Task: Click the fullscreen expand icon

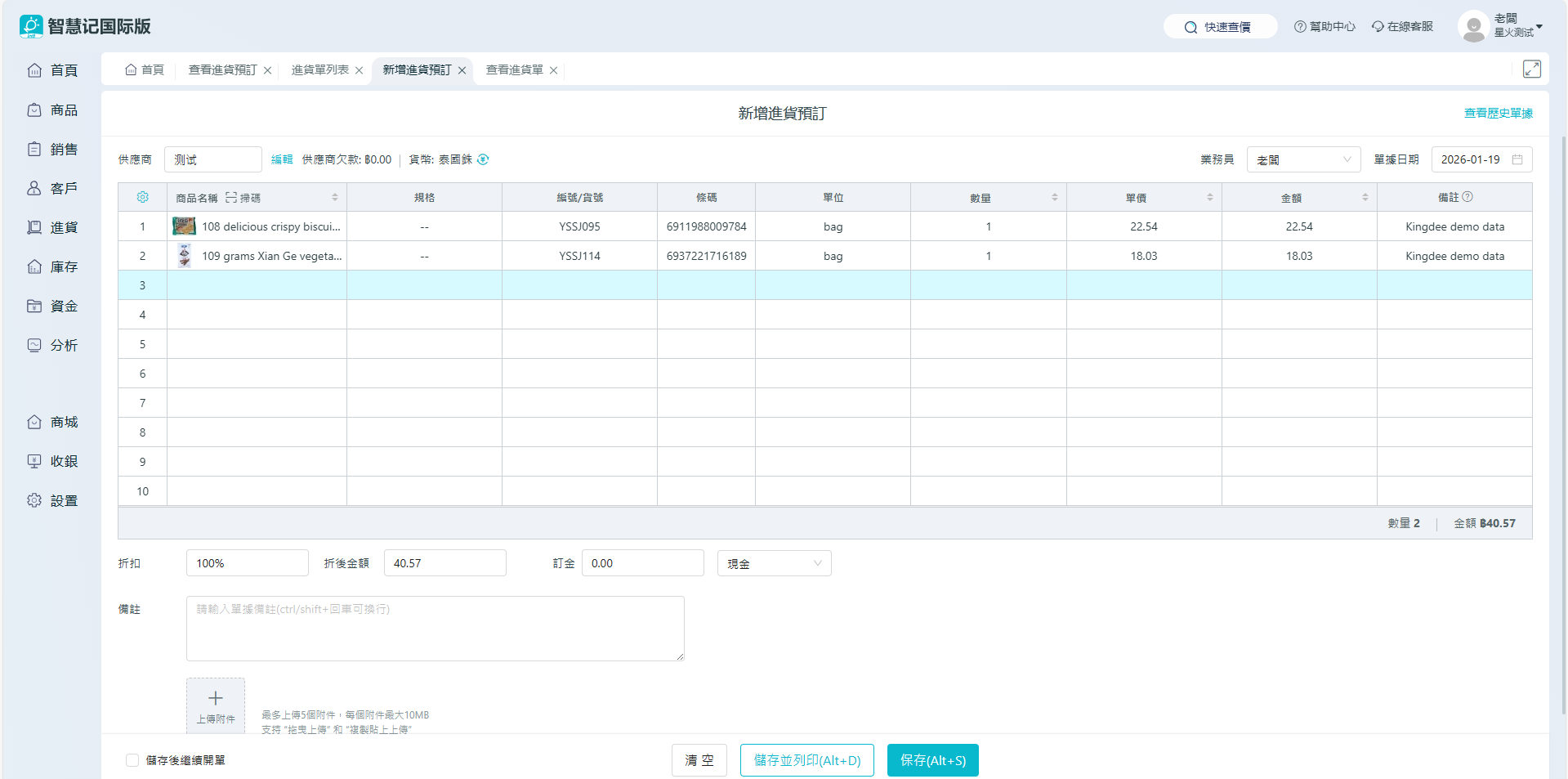Action: (1531, 69)
